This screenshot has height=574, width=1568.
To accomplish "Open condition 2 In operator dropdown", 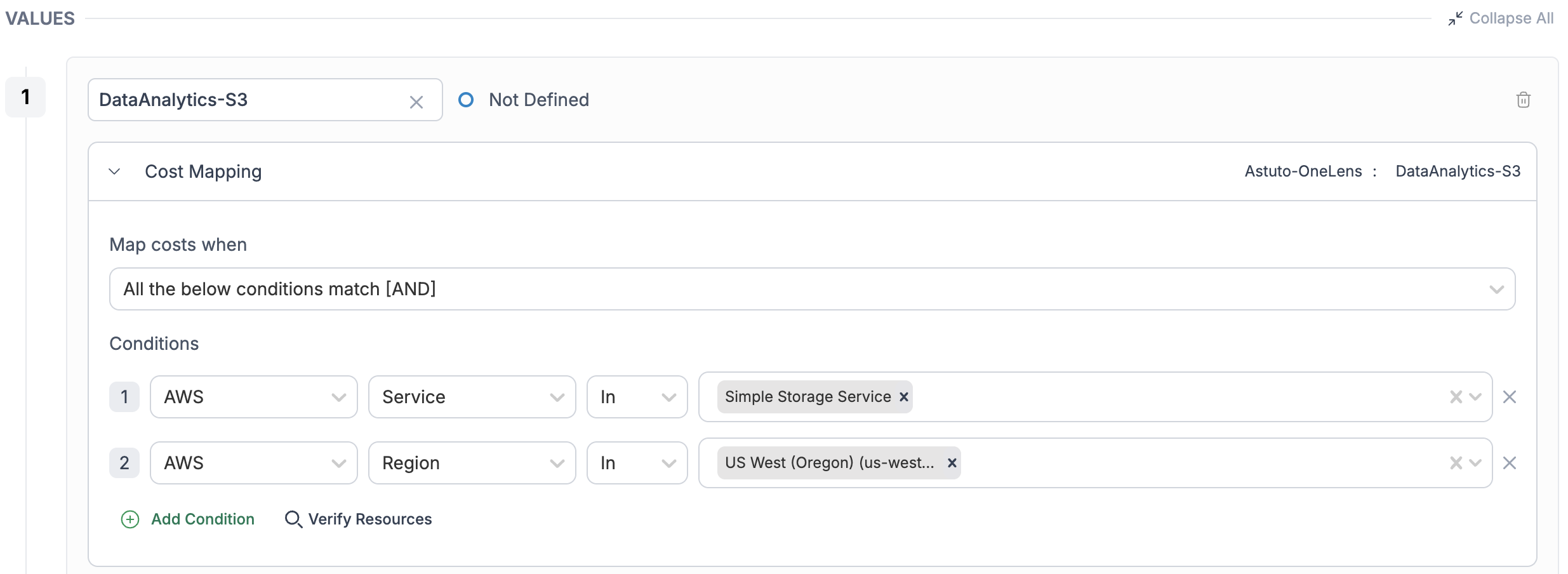I will tap(637, 463).
